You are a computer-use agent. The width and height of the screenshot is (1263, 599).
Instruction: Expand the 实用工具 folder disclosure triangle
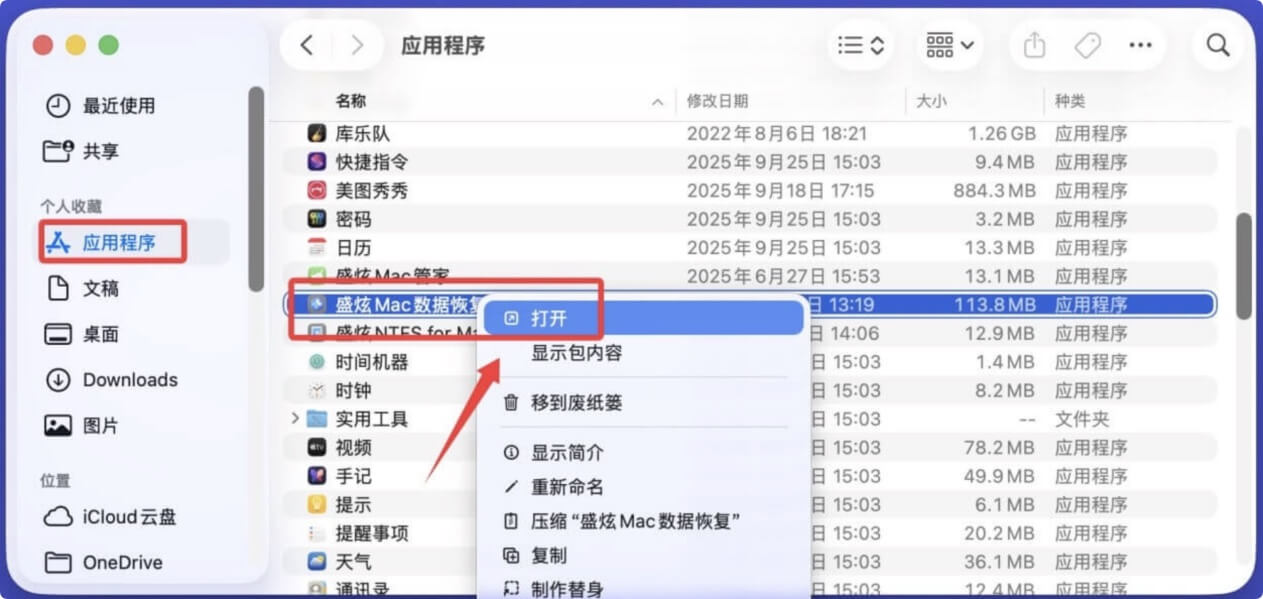click(294, 418)
